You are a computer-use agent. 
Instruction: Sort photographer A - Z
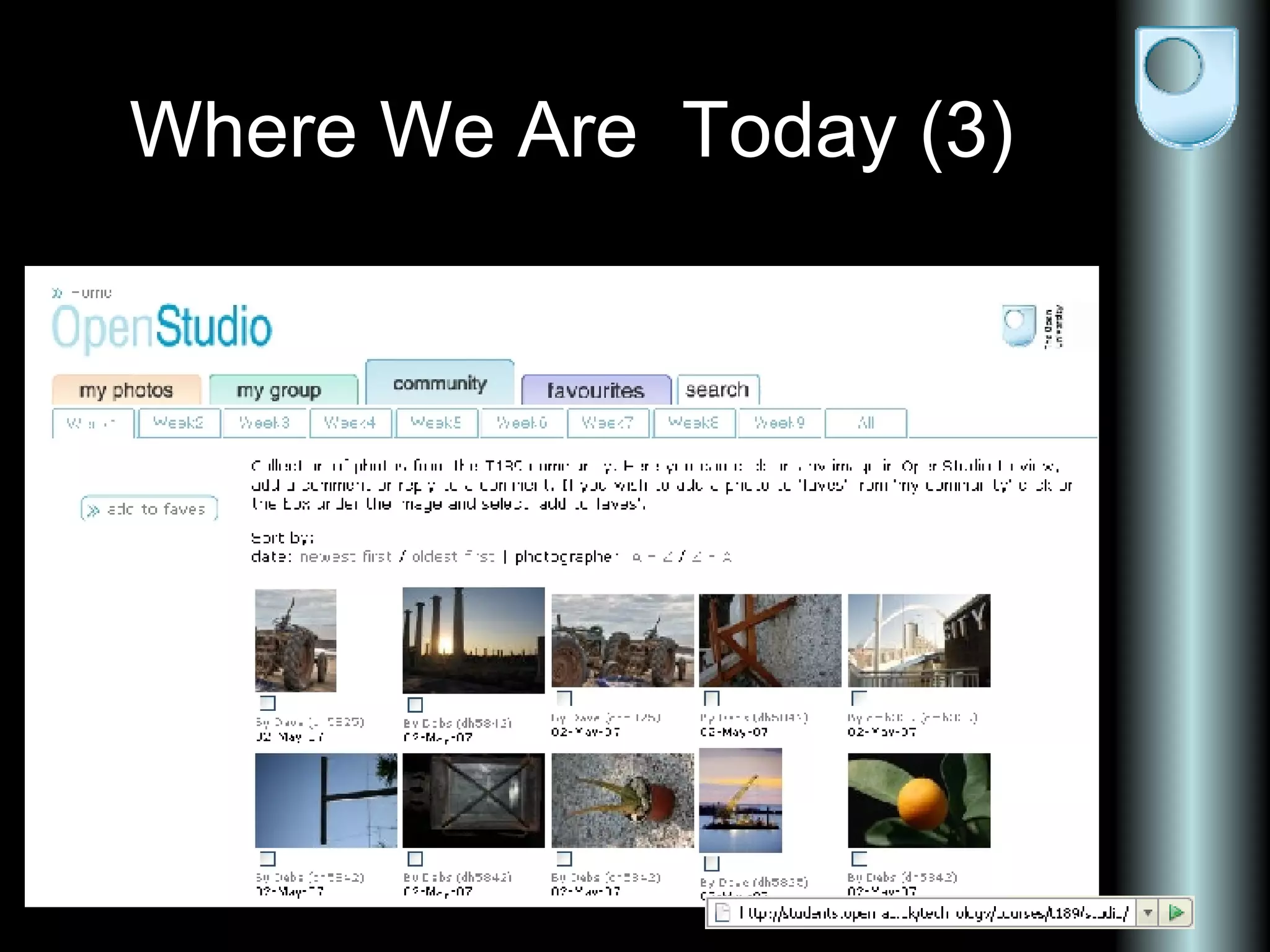[652, 557]
